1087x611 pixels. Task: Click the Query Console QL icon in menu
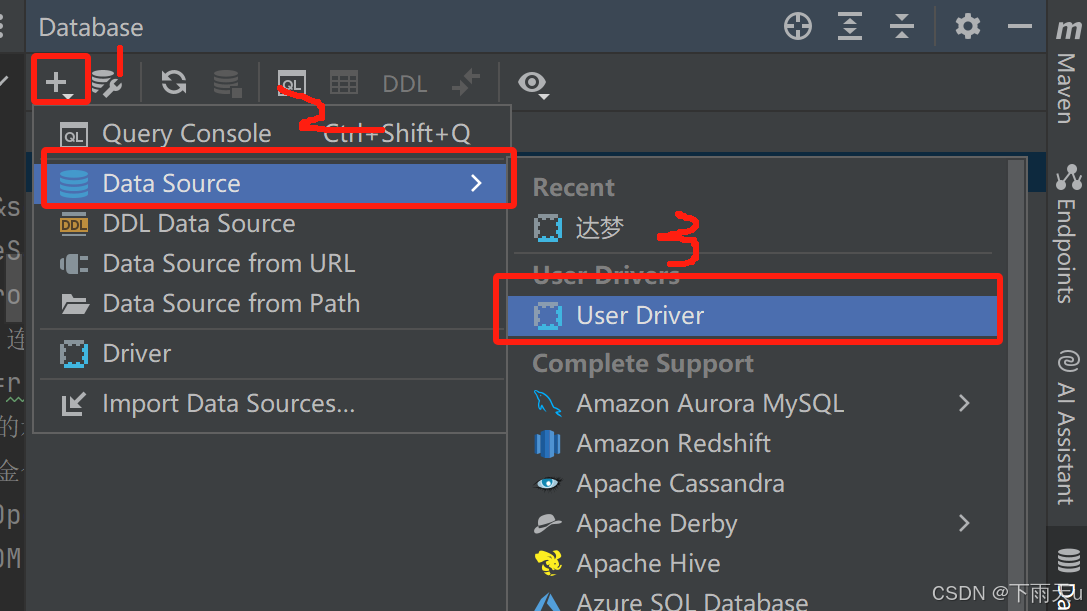pos(73,134)
